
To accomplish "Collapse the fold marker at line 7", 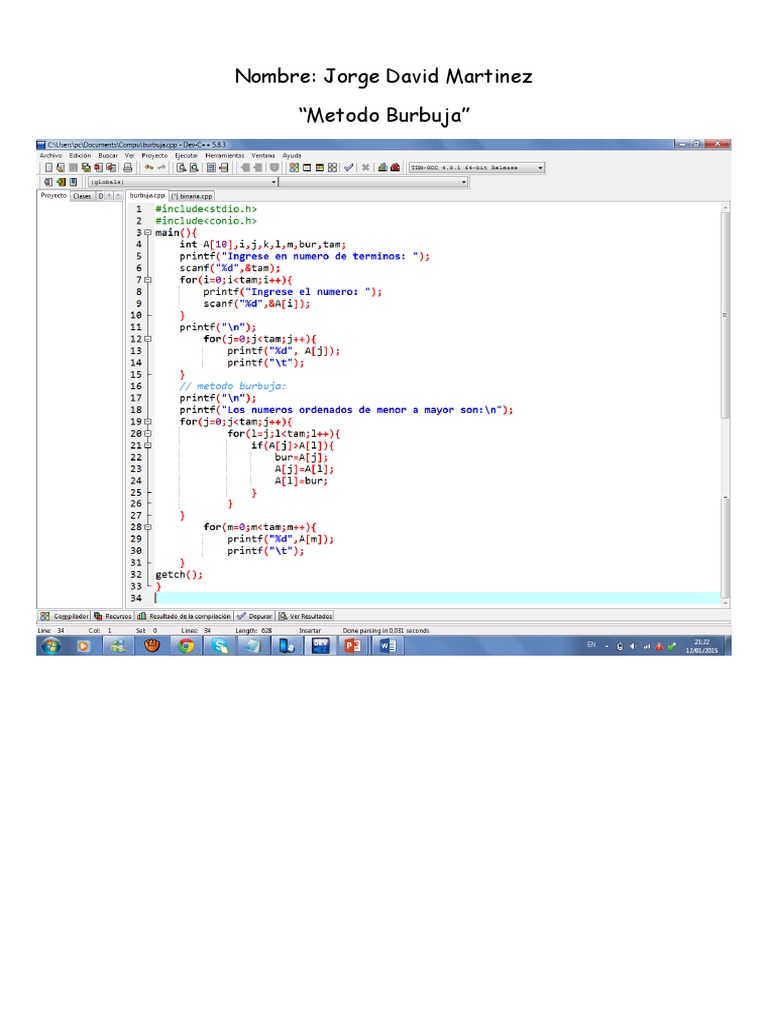I will point(148,280).
